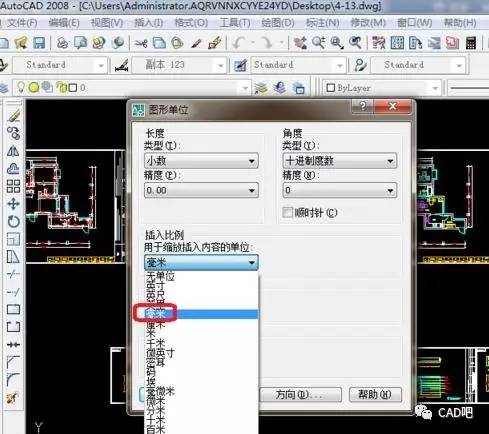Click the 帮助(H) button in the dialog

[x=375, y=395]
